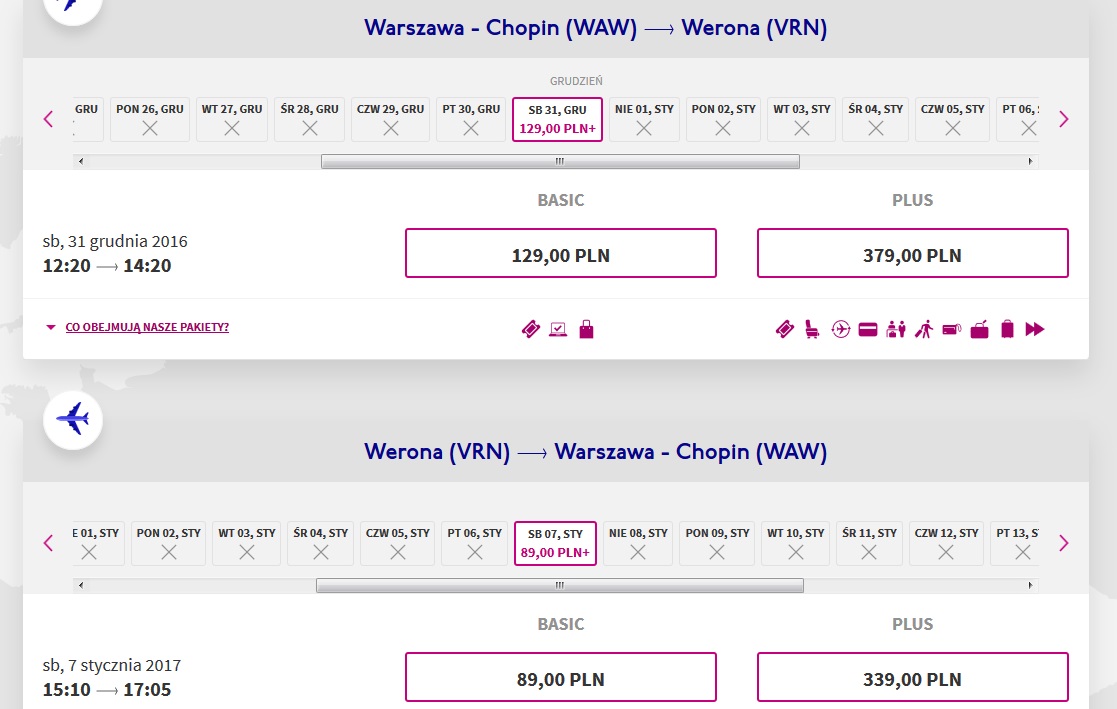
Task: Choose PLUS fare 339,00 PLN return
Action: point(913,677)
